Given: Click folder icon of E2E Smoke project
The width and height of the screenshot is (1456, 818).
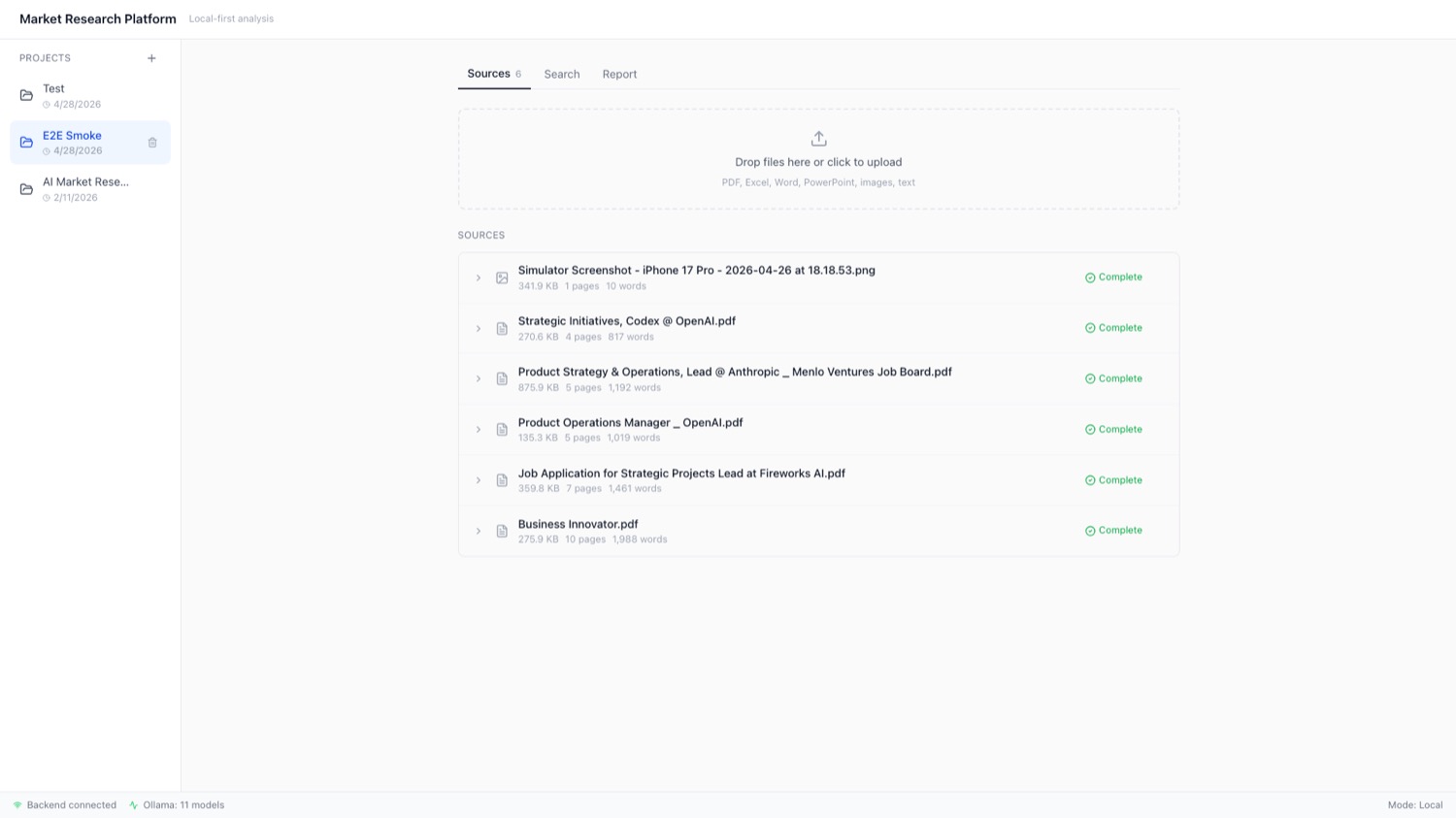Looking at the screenshot, I should coord(26,143).
